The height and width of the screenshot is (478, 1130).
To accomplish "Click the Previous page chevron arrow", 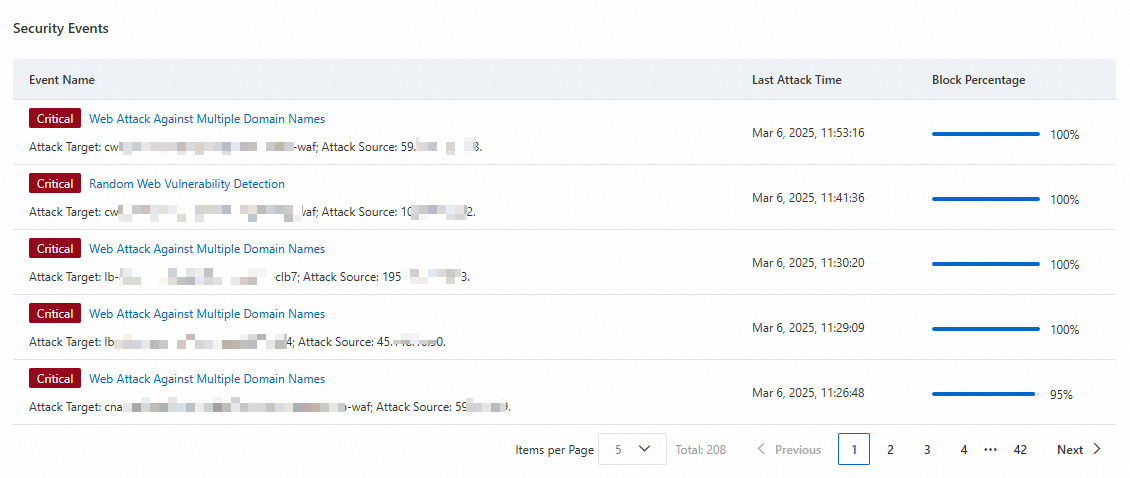I will coord(761,450).
